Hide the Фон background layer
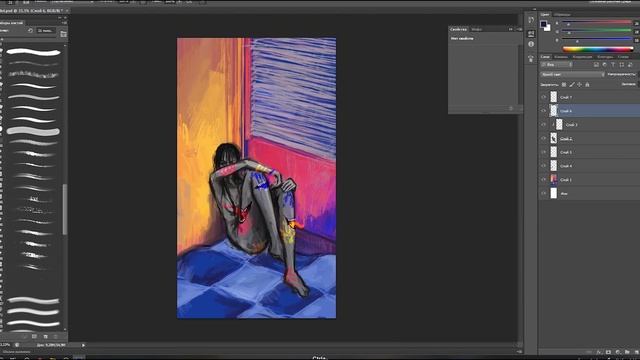 tap(543, 193)
